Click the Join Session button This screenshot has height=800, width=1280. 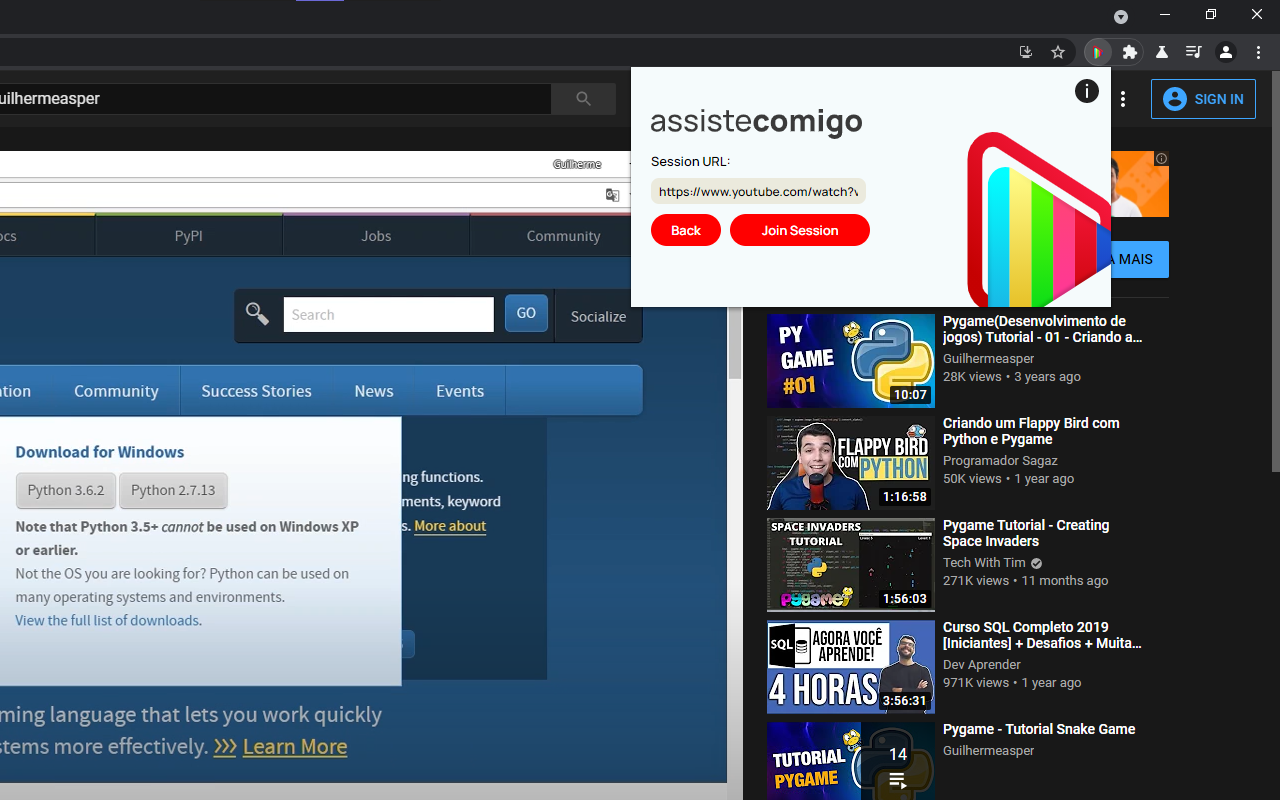(800, 230)
